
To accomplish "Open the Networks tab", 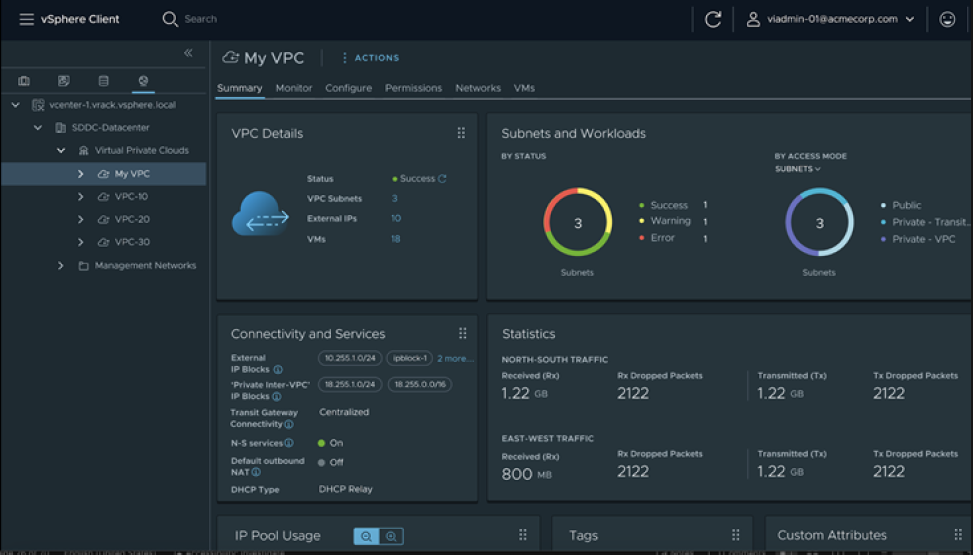I will pyautogui.click(x=478, y=88).
